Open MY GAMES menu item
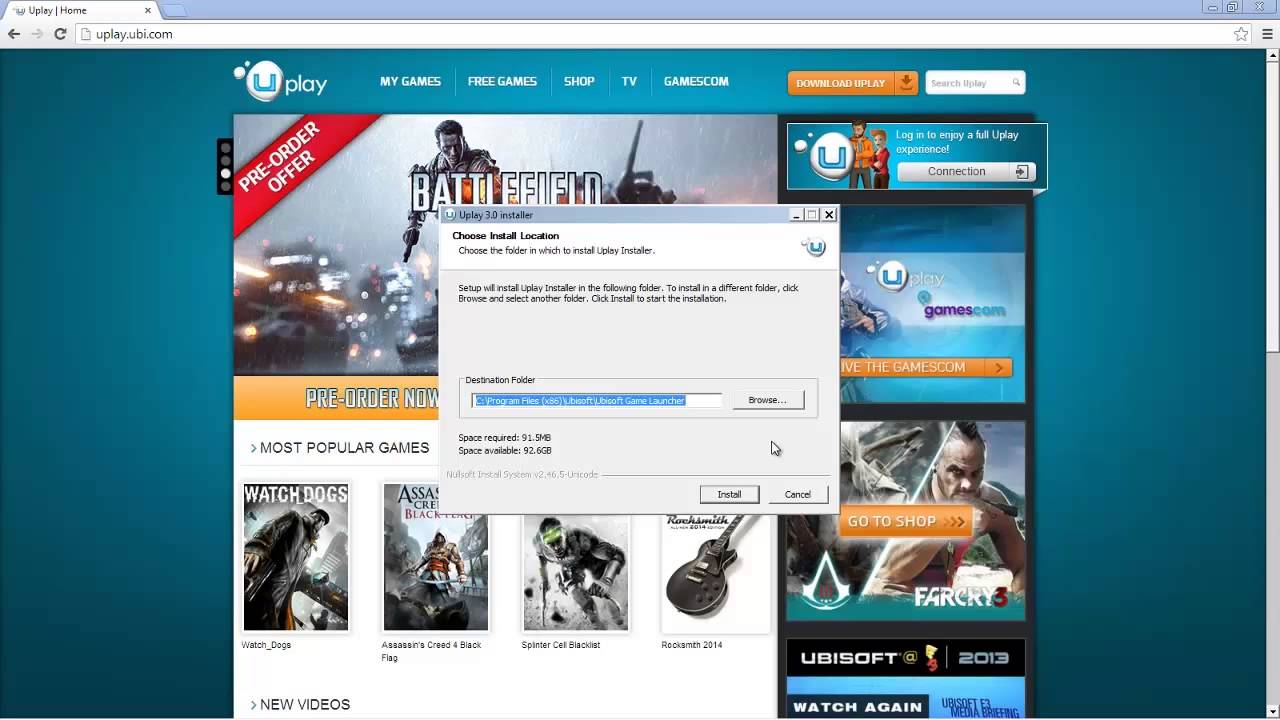Image resolution: width=1280 pixels, height=720 pixels. click(410, 82)
